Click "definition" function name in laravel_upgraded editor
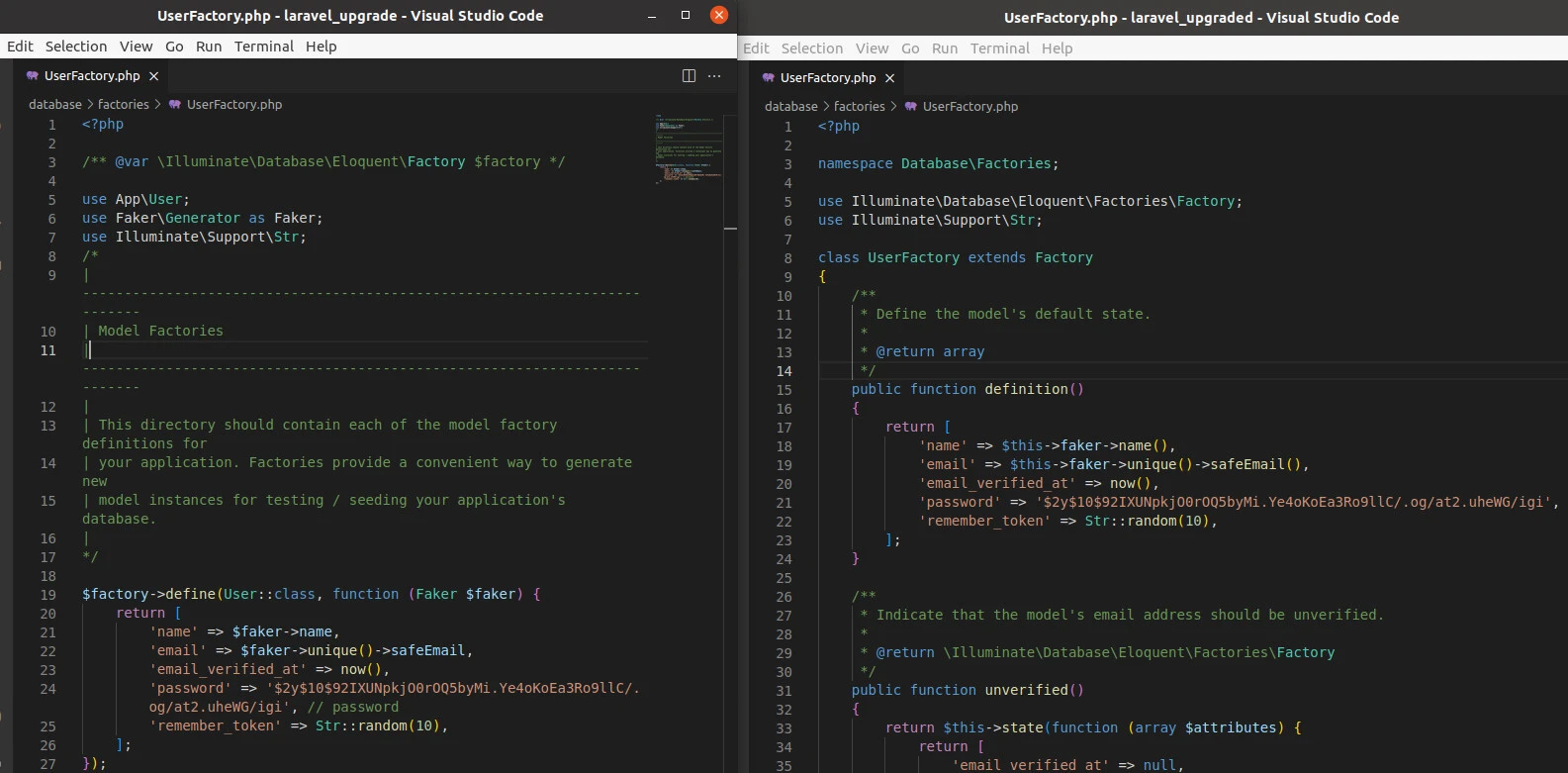 point(1025,390)
